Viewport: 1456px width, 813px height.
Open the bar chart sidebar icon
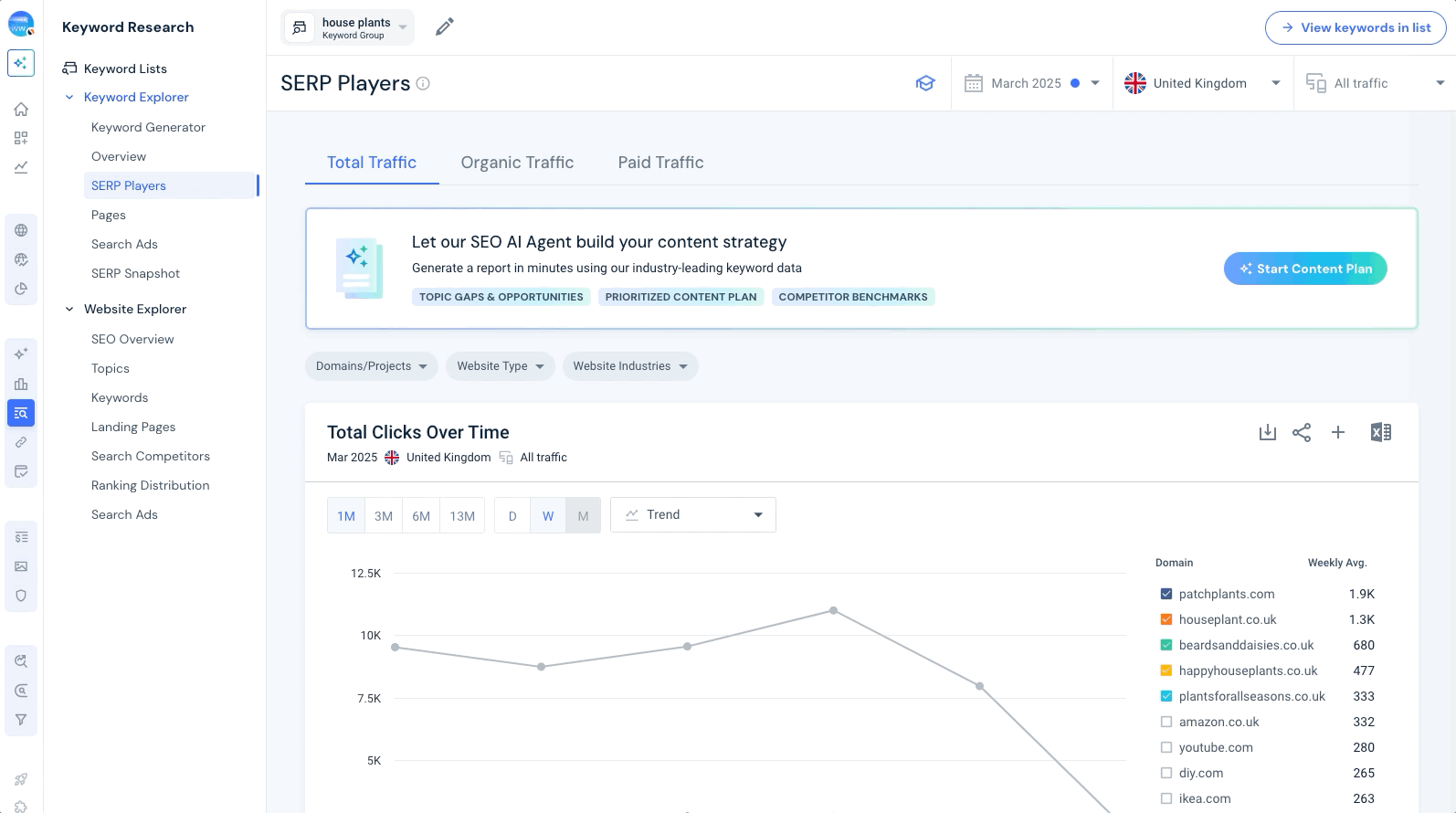point(21,384)
